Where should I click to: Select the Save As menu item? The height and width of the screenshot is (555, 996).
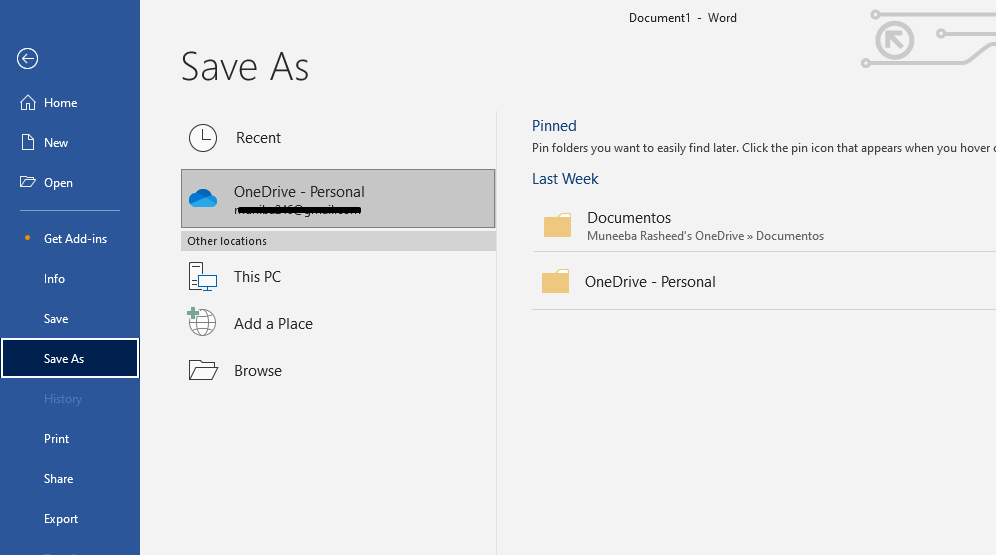point(64,359)
